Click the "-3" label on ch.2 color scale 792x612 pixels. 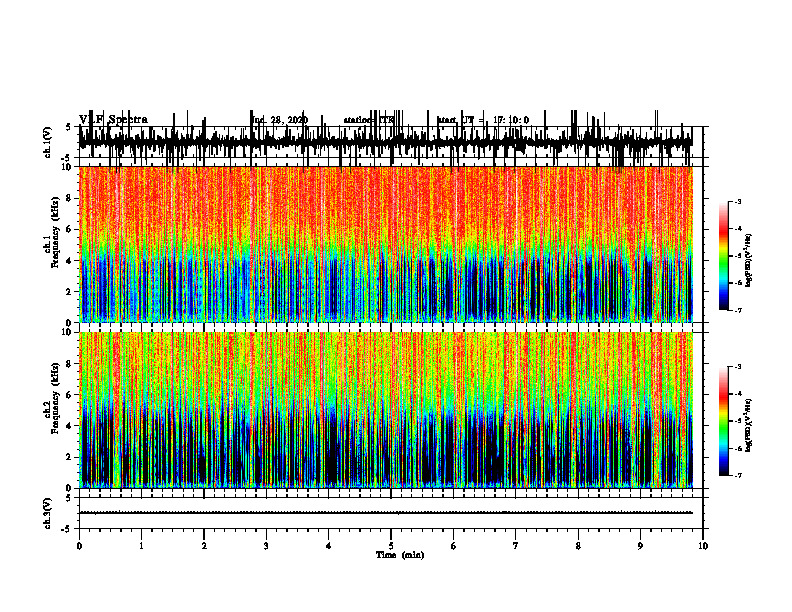[738, 367]
